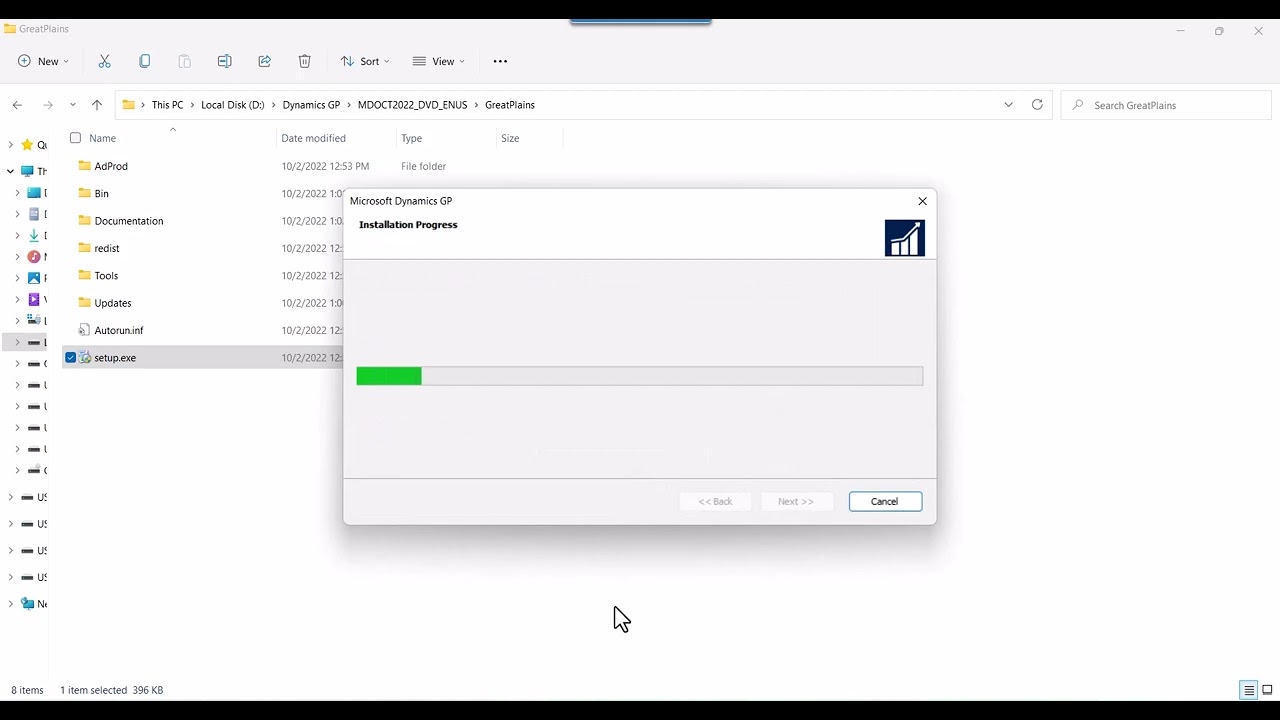Sort by Type column header
The width and height of the screenshot is (1280, 720).
tap(412, 138)
